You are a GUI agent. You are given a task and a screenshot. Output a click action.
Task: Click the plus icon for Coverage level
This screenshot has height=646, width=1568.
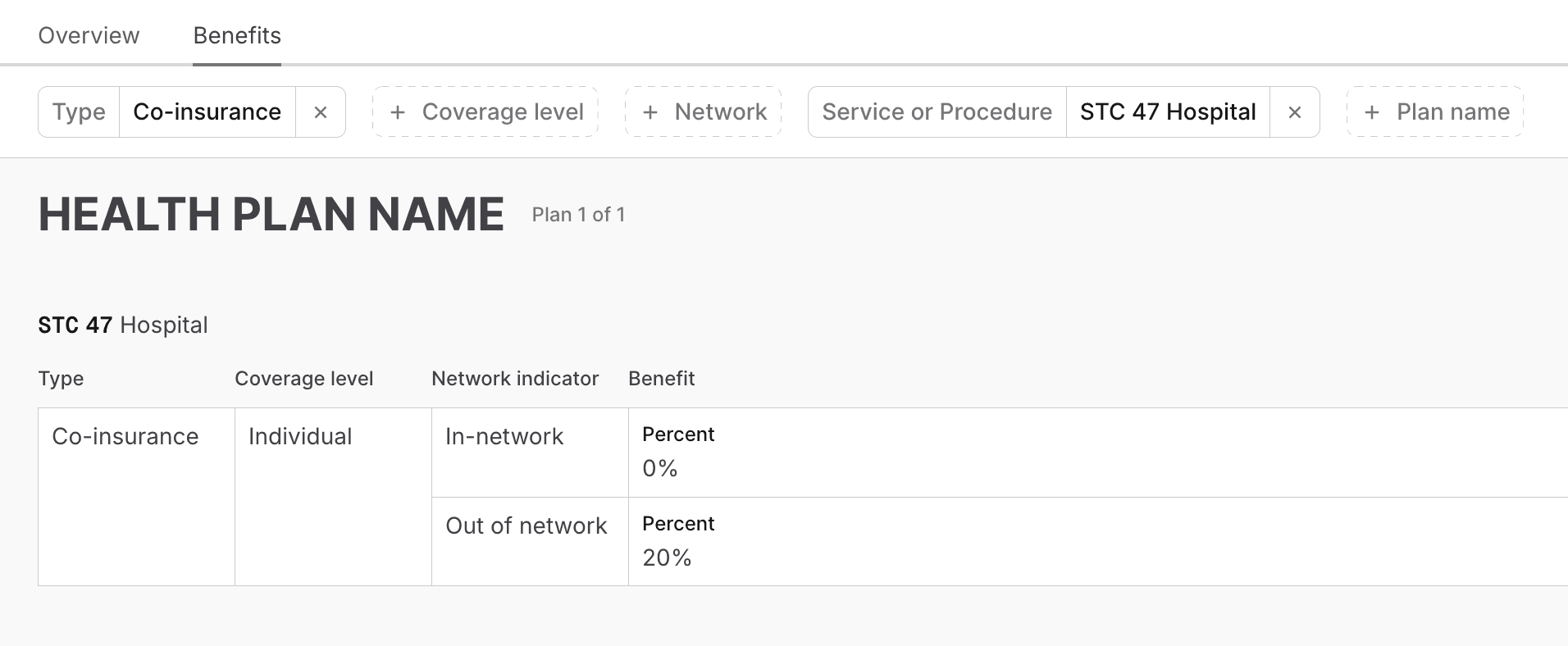click(x=398, y=112)
